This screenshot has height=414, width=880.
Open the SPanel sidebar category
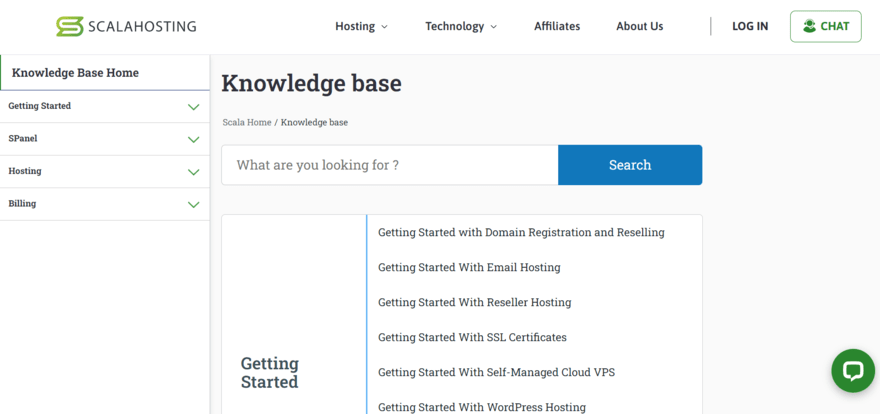(x=22, y=139)
